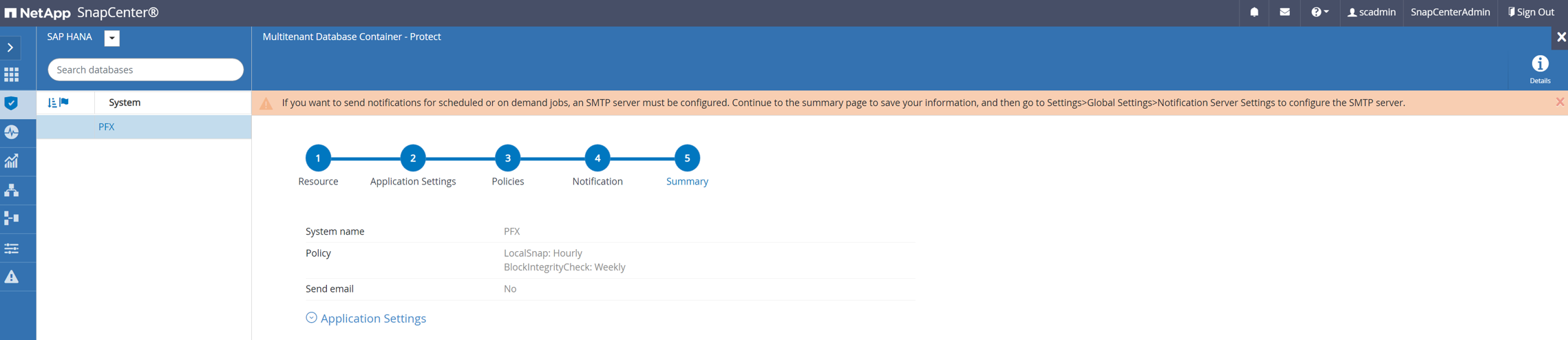Open the SAP HANA plugin dropdown
The image size is (1568, 340).
(x=112, y=38)
